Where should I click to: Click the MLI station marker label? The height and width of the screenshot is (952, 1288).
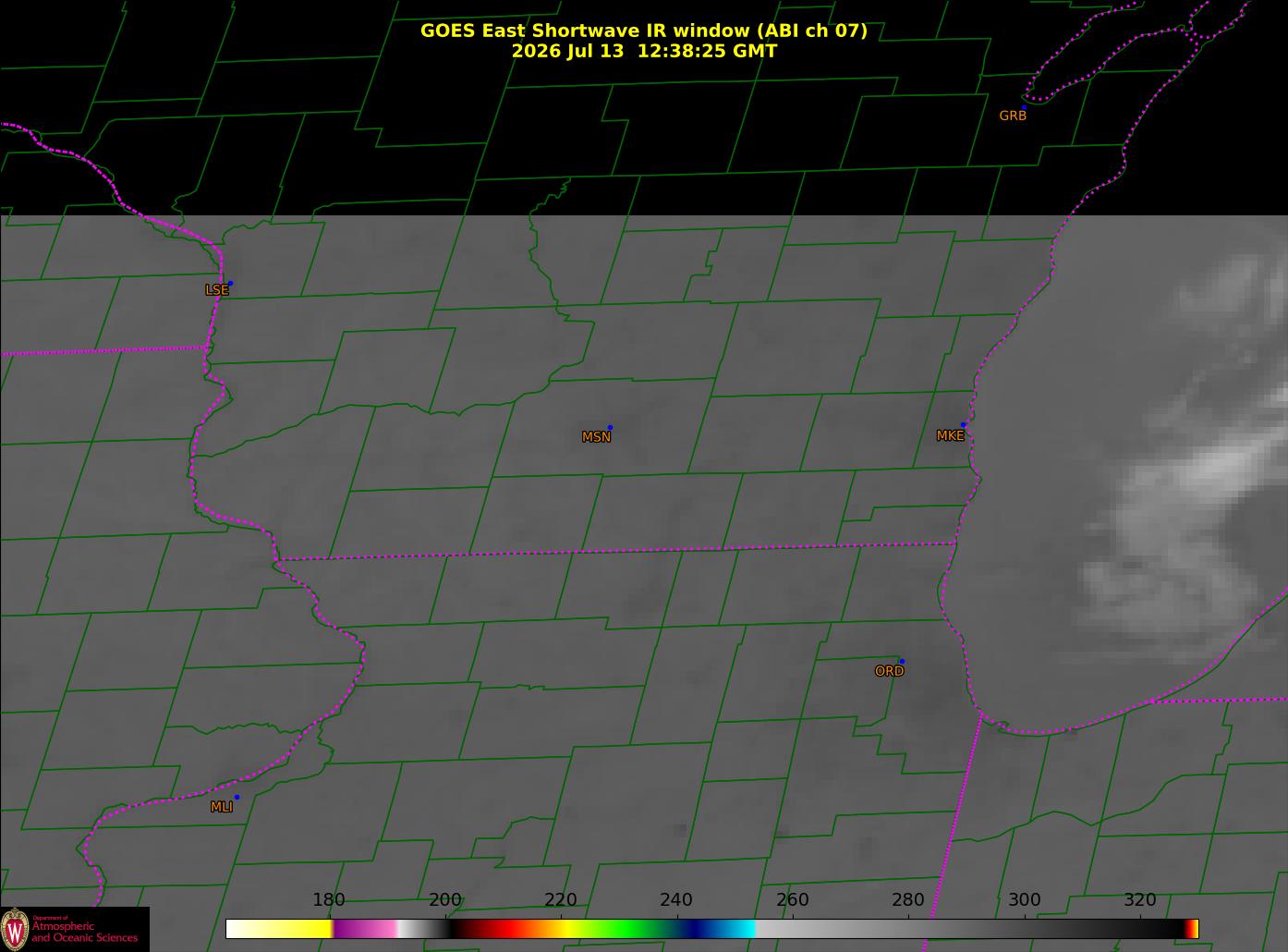[222, 807]
